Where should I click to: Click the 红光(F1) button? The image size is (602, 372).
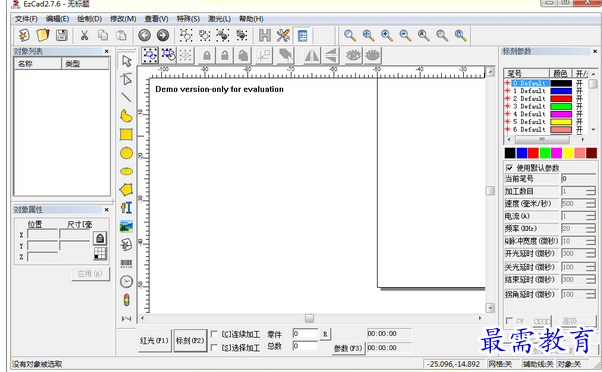(154, 341)
